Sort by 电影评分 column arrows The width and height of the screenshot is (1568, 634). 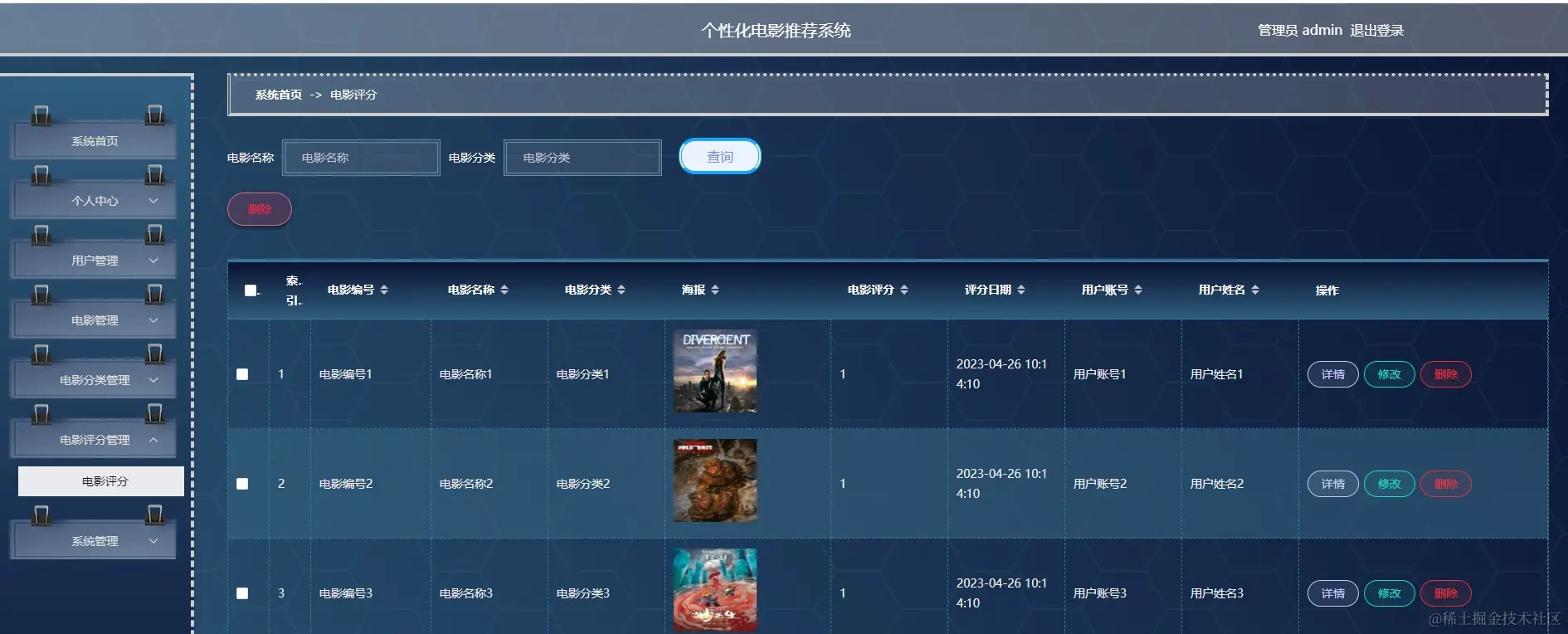pos(904,290)
